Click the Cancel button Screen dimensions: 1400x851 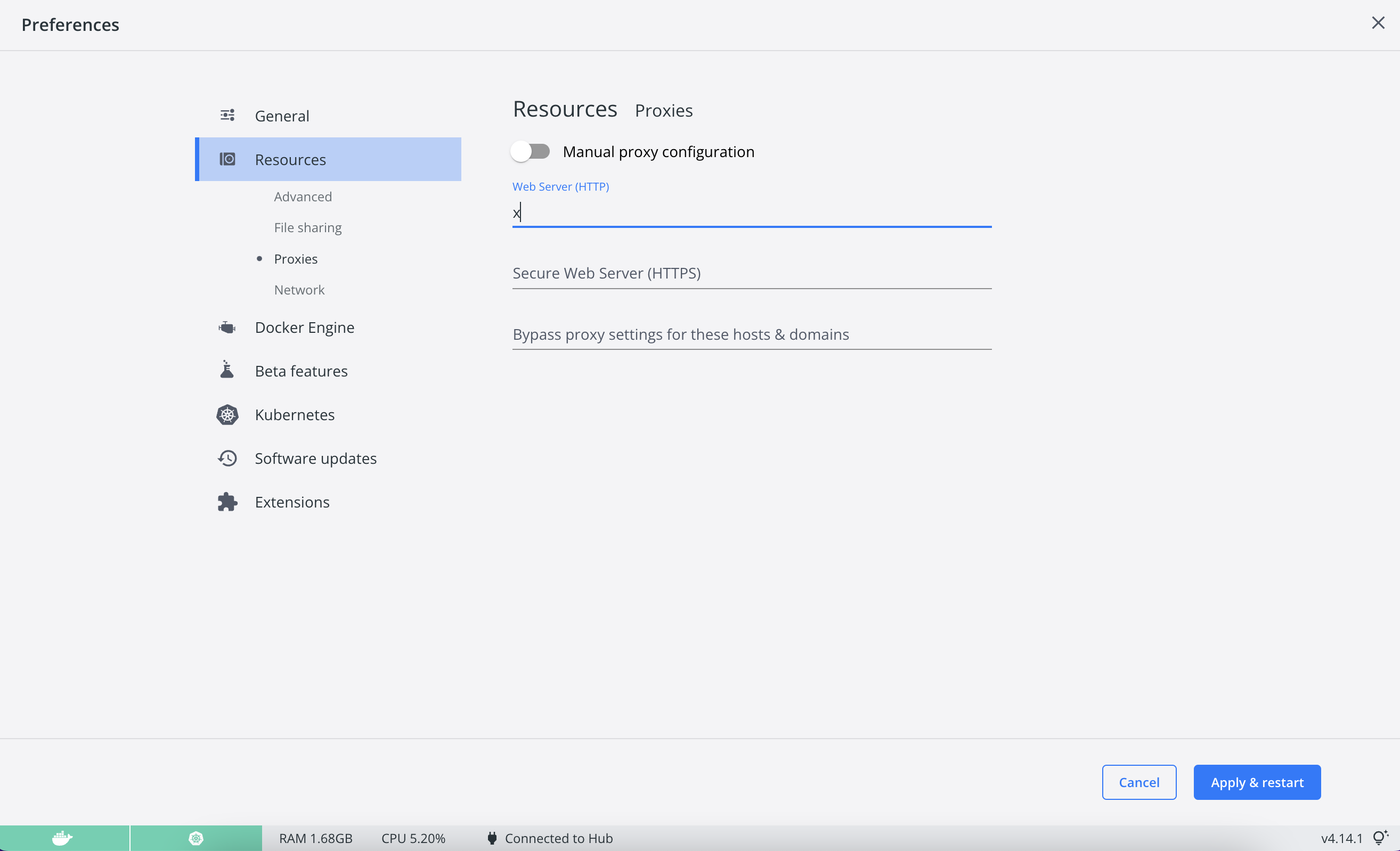1138,782
